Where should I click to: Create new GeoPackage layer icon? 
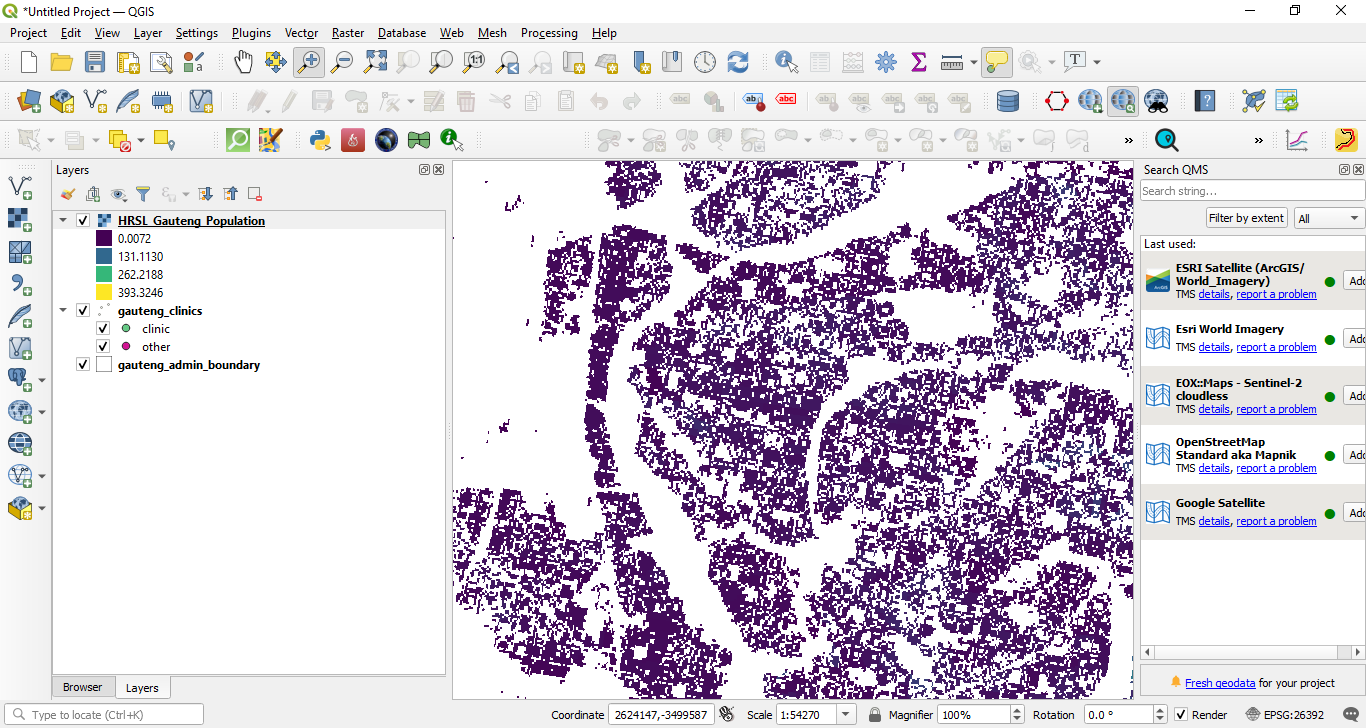(x=62, y=101)
